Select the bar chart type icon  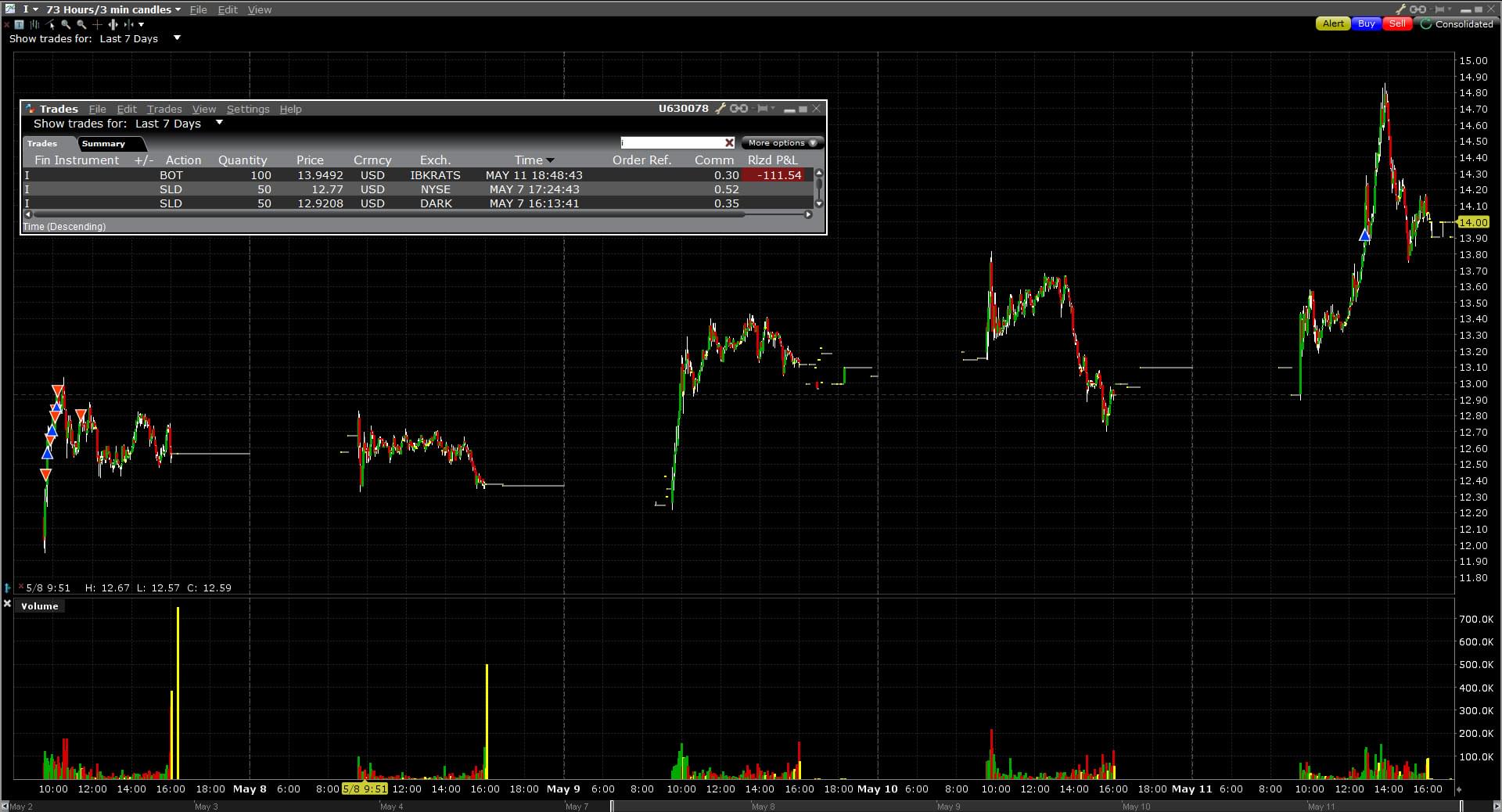[x=34, y=24]
